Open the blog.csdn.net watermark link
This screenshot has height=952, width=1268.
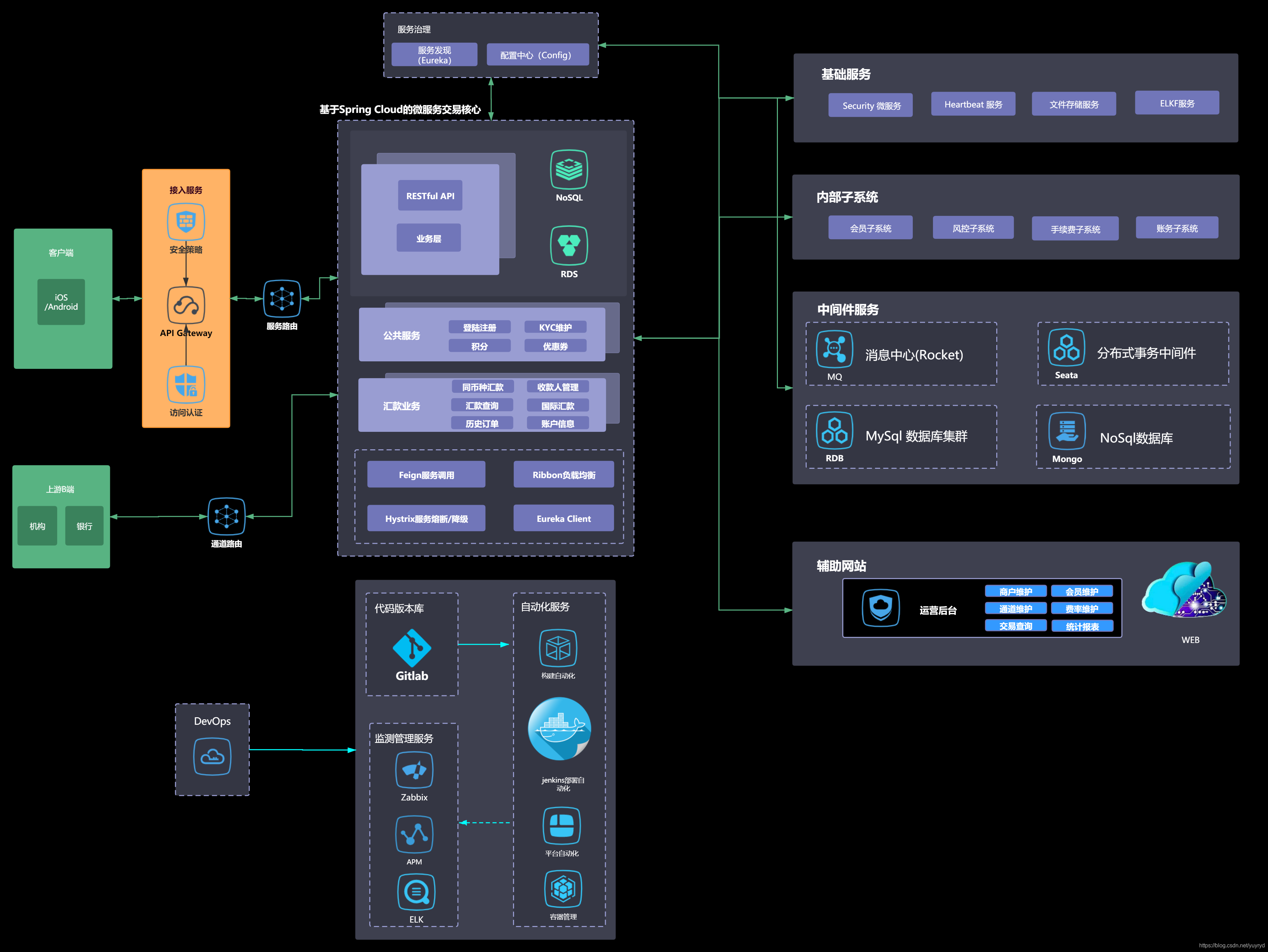pyautogui.click(x=1231, y=945)
